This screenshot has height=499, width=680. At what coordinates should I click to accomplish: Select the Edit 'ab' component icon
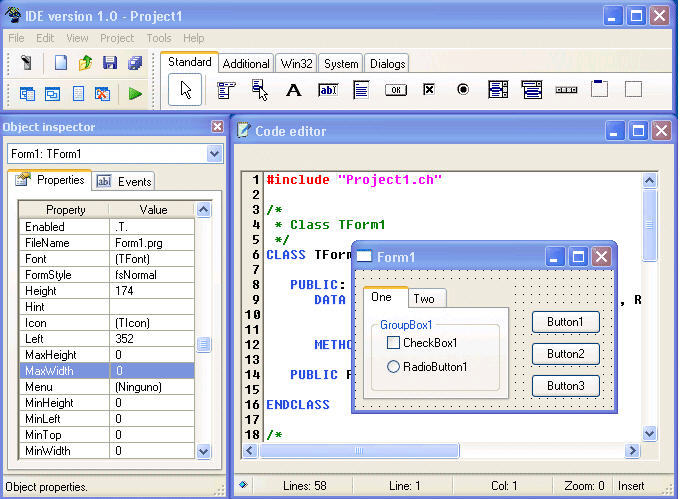tap(328, 90)
